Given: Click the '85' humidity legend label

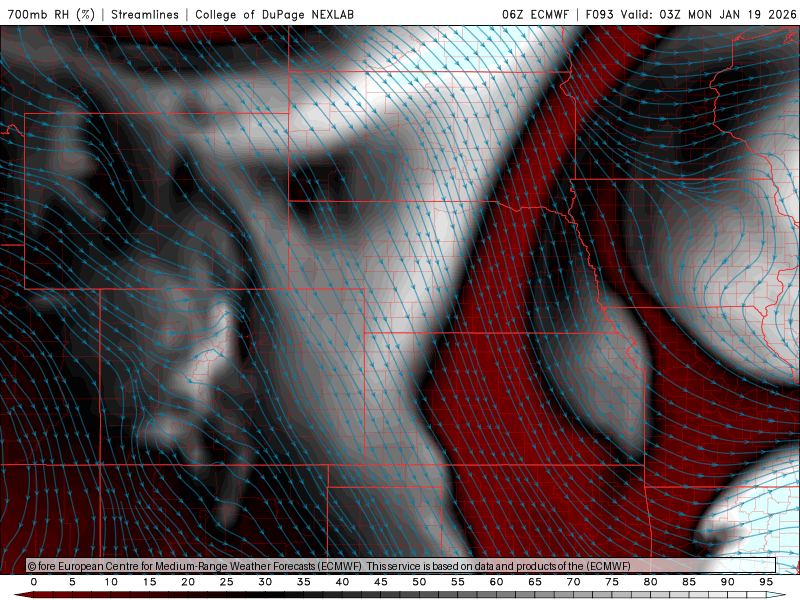Looking at the screenshot, I should (689, 582).
